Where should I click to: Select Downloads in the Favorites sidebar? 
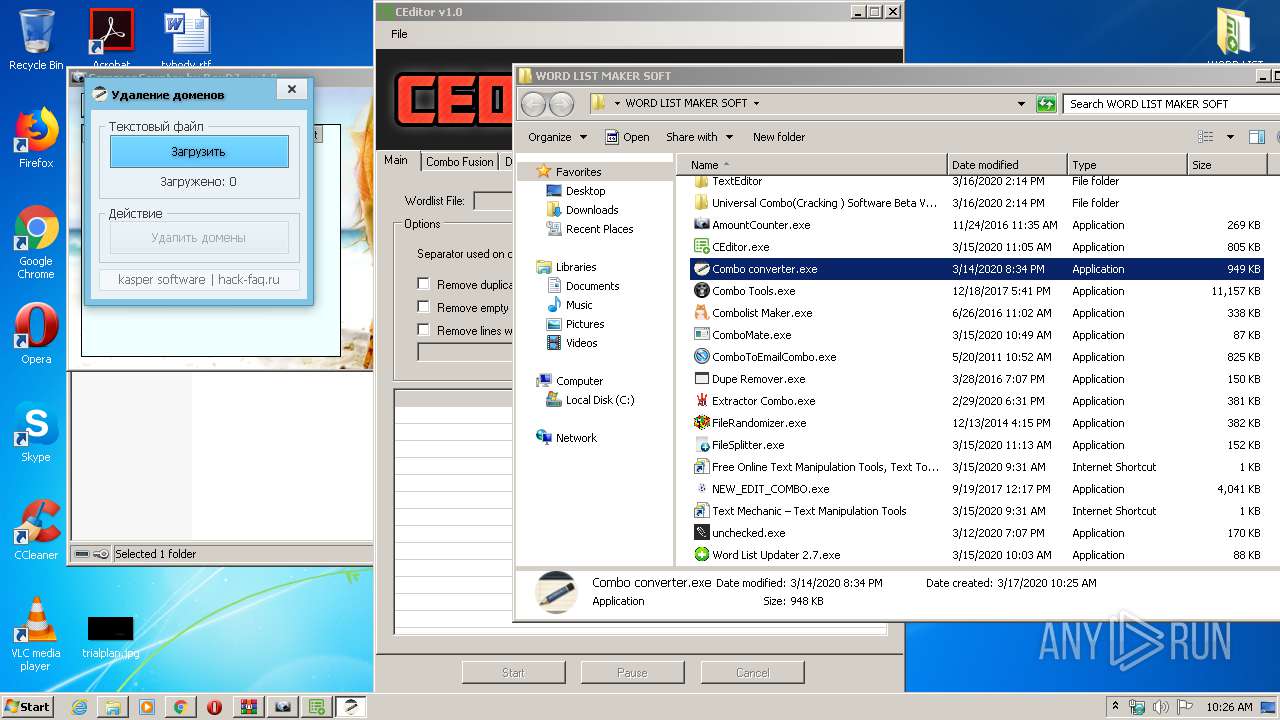tap(592, 210)
